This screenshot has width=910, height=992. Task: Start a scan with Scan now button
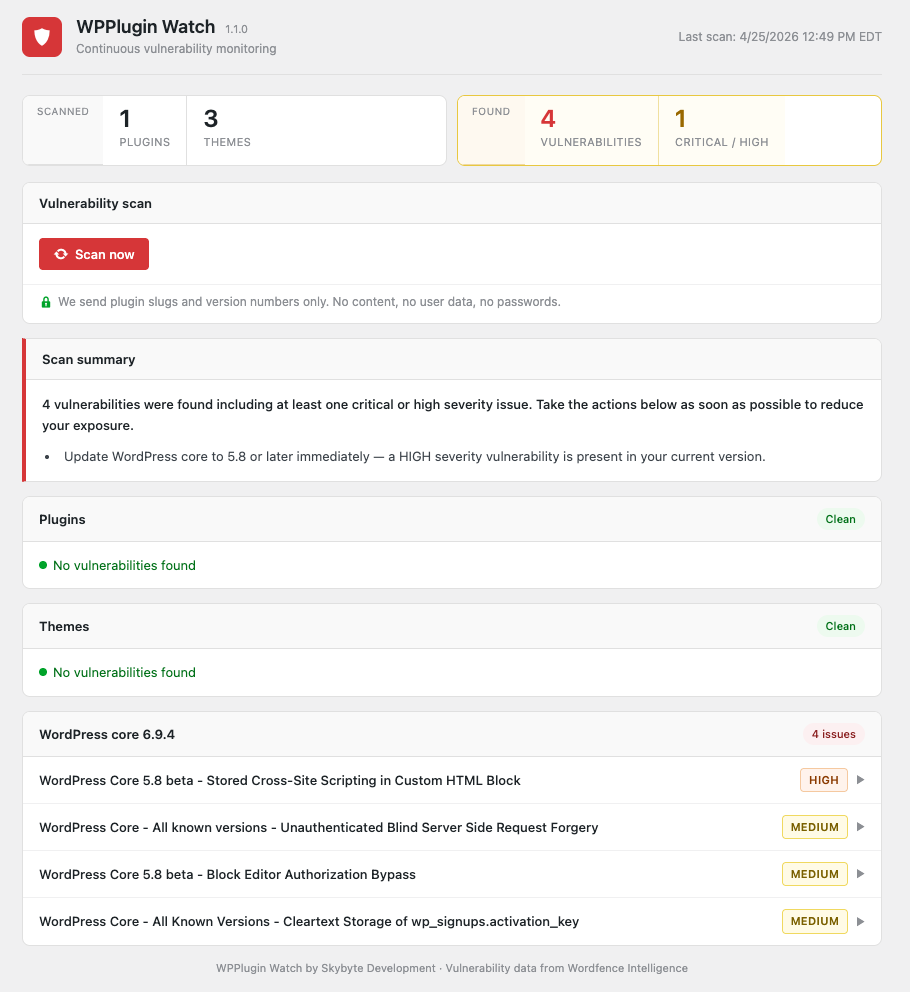click(94, 254)
